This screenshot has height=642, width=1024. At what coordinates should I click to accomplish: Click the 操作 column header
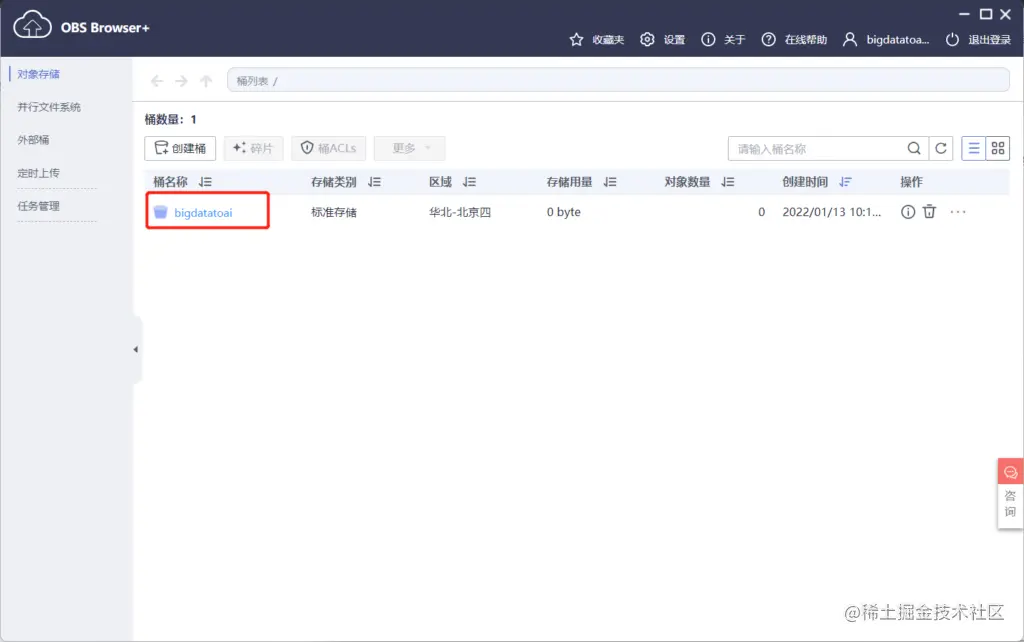[912, 182]
